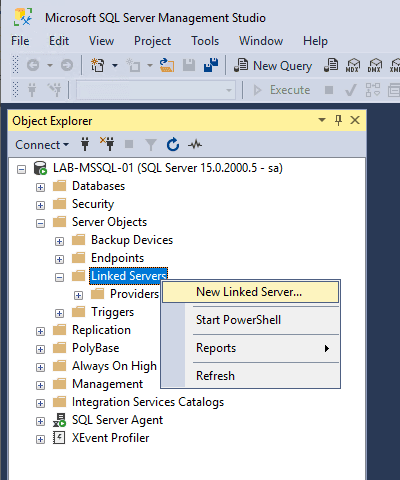The image size is (400, 480).
Task: Click the Save icon in toolbar
Action: coord(189,65)
